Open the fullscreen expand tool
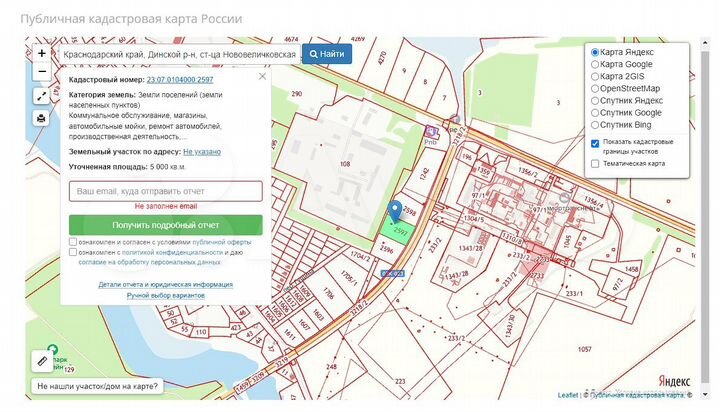Viewport: 720px width, 412px height. [x=41, y=96]
